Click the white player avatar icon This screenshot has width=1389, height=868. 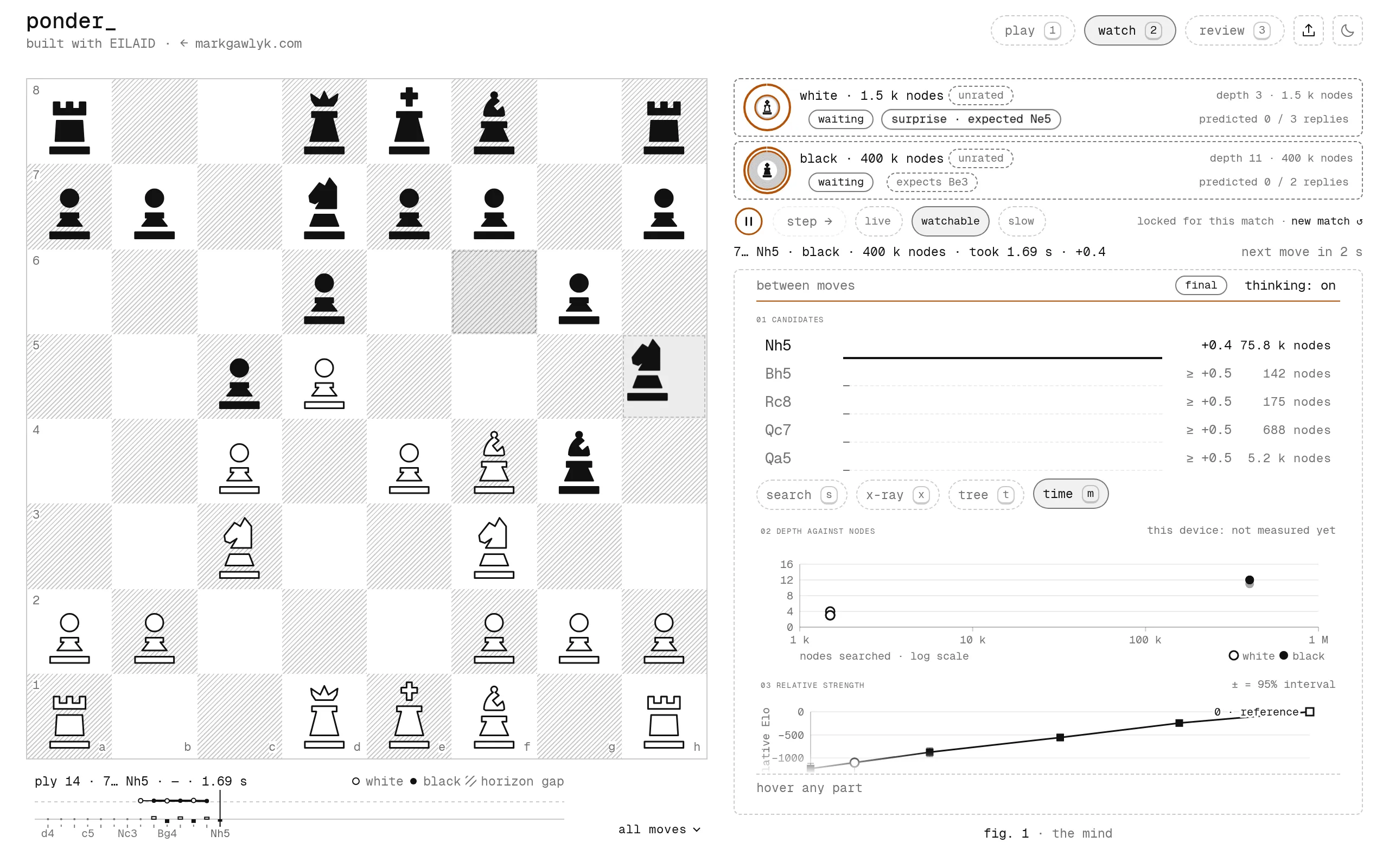[x=767, y=107]
